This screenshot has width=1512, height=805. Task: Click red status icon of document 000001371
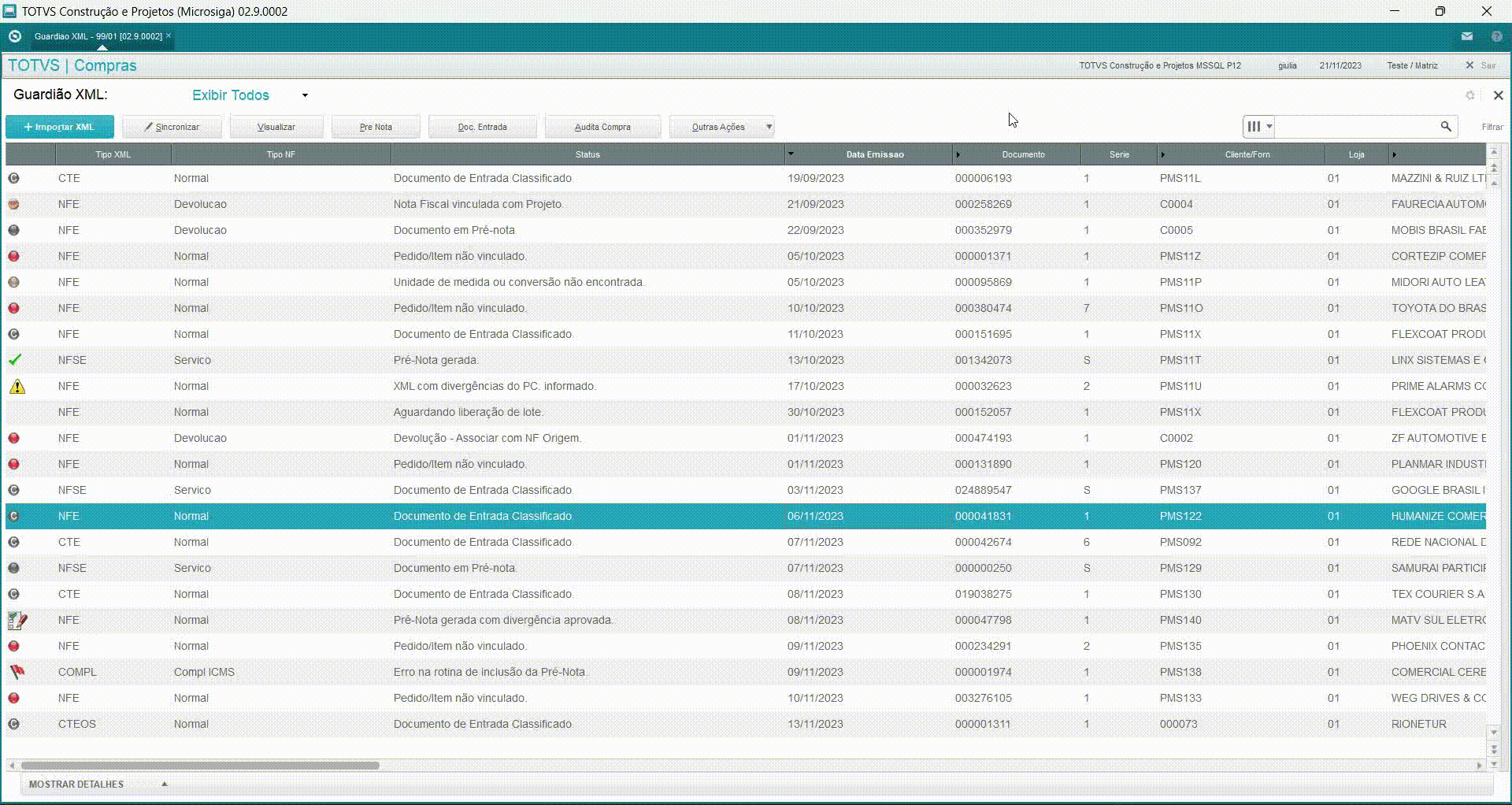(x=14, y=256)
